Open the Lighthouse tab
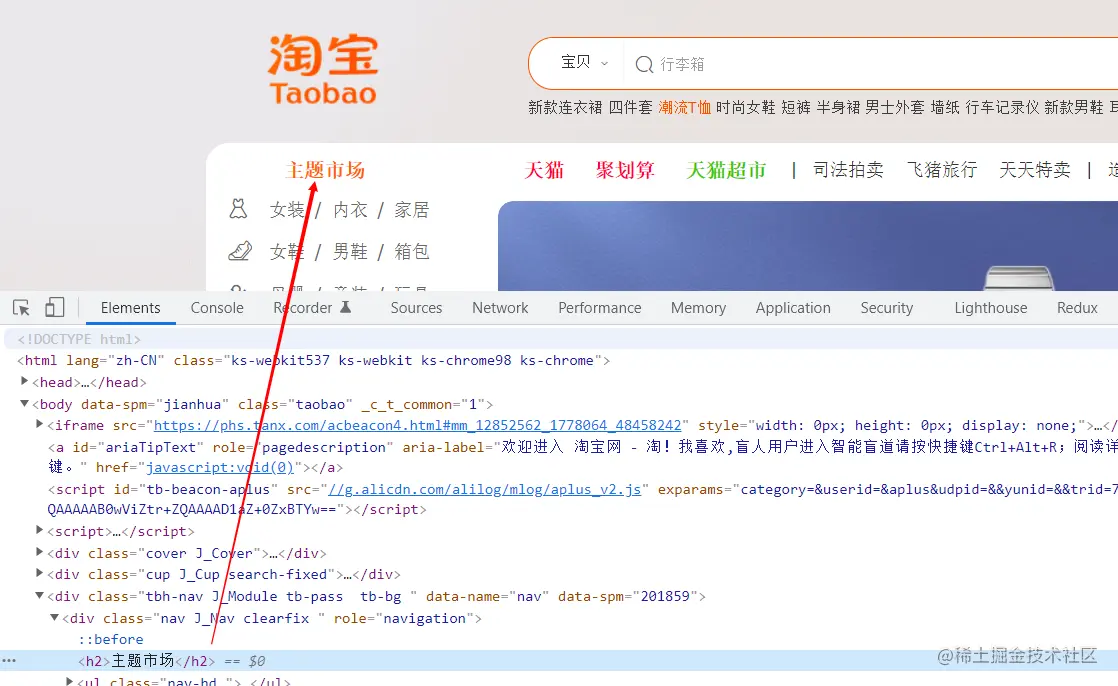 point(990,308)
